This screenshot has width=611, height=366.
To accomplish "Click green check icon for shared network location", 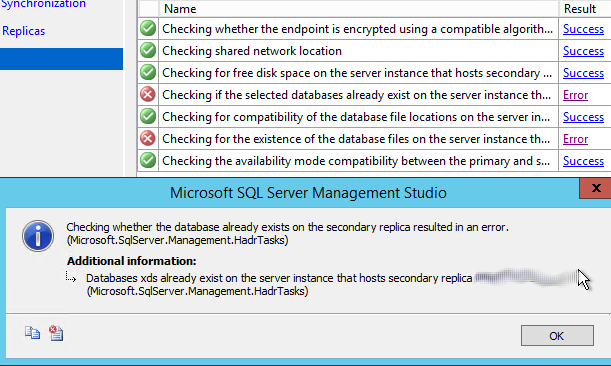I will [x=148, y=50].
